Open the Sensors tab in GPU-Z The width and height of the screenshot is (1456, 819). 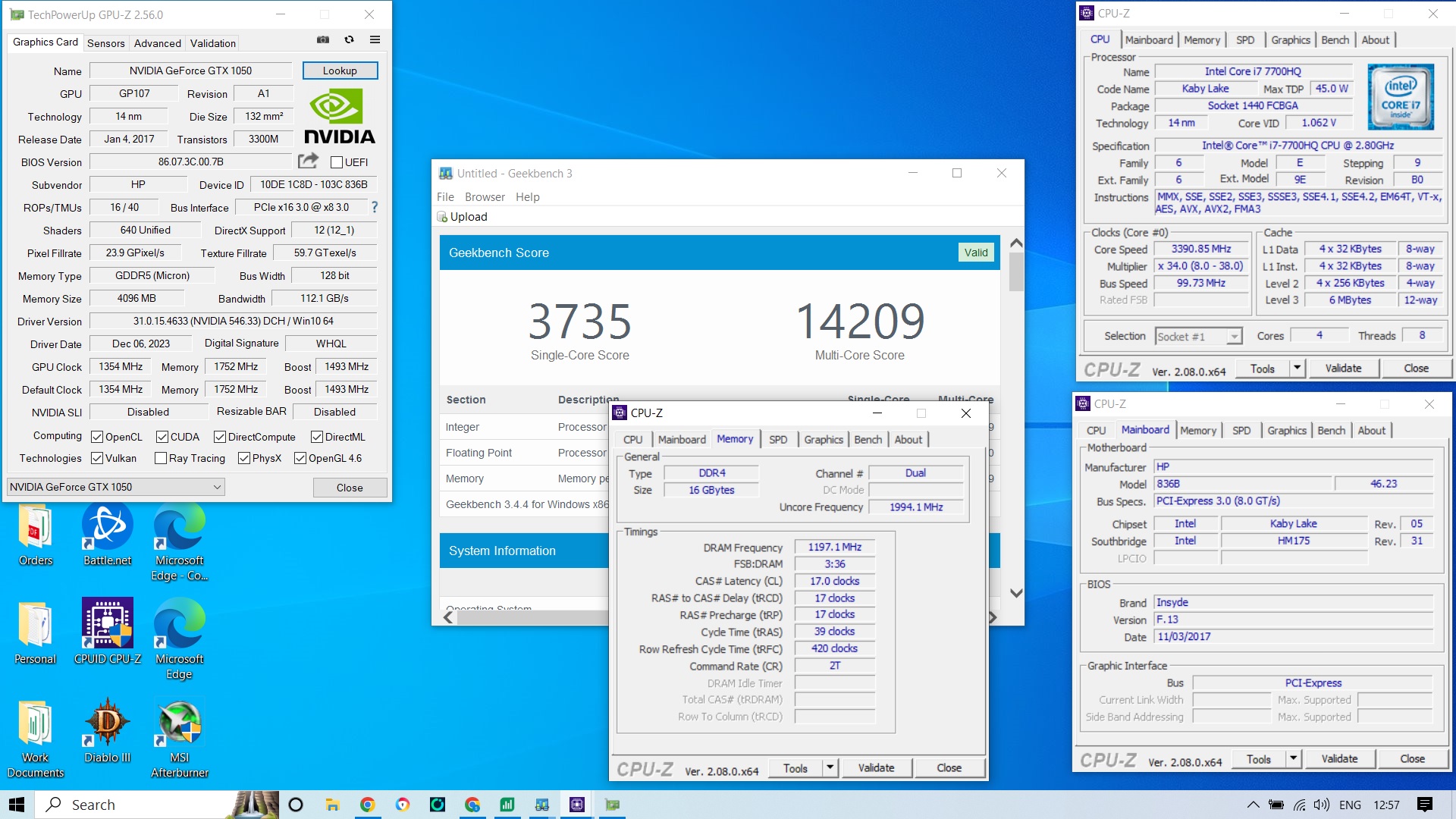[x=105, y=43]
